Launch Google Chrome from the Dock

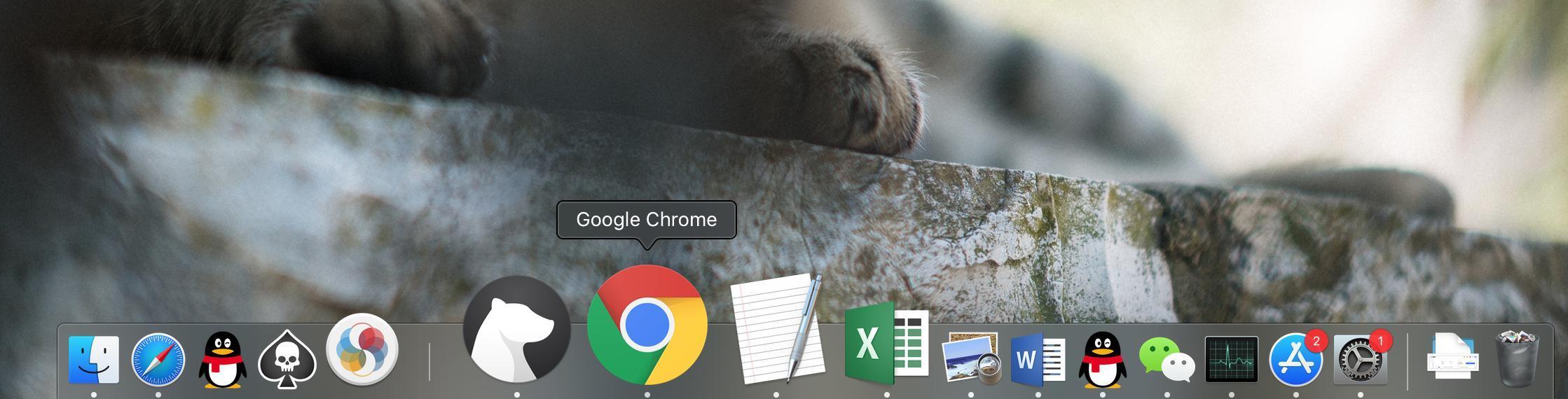647,325
